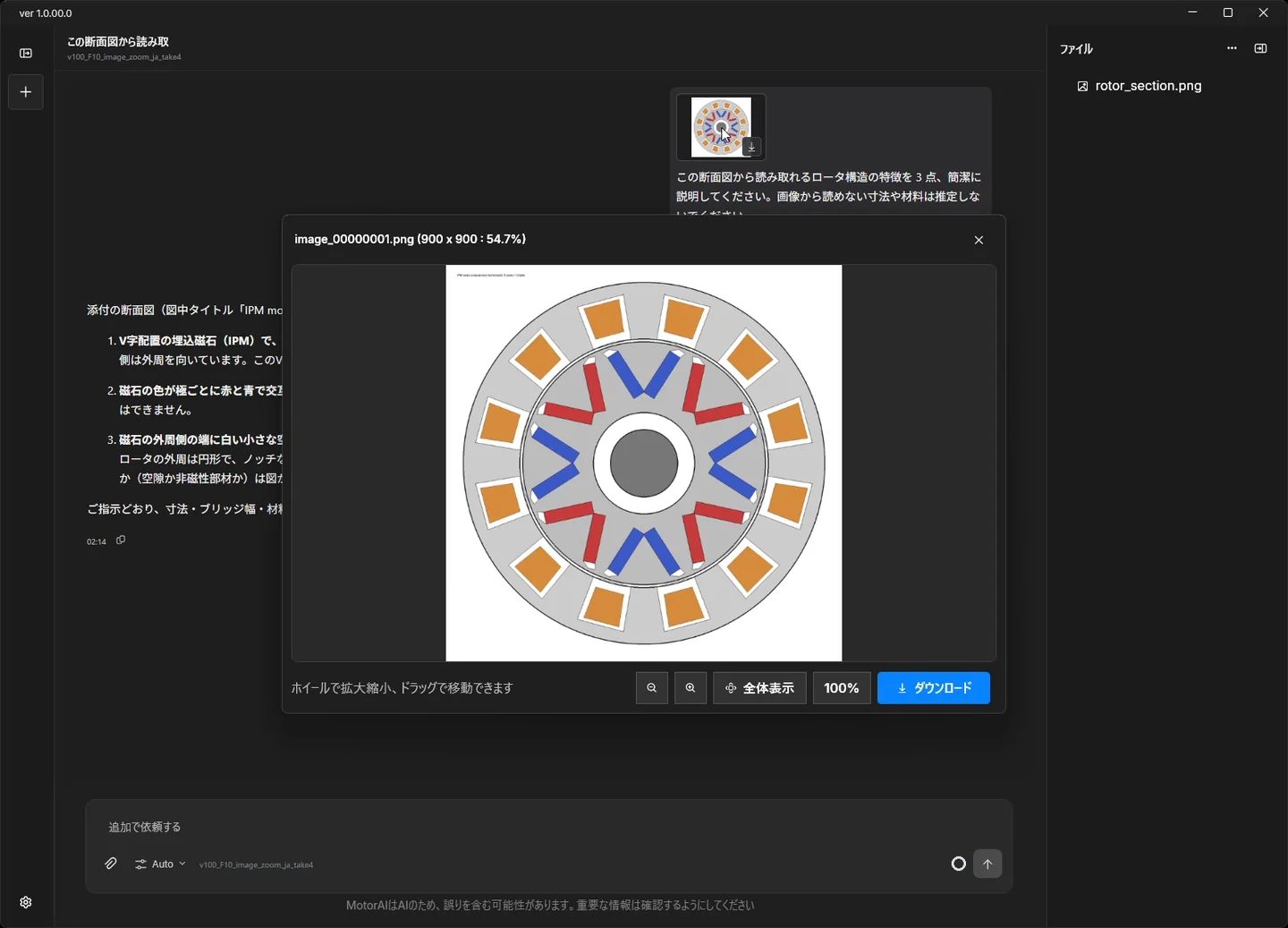Click the send arrow button
1288x928 pixels.
point(987,864)
